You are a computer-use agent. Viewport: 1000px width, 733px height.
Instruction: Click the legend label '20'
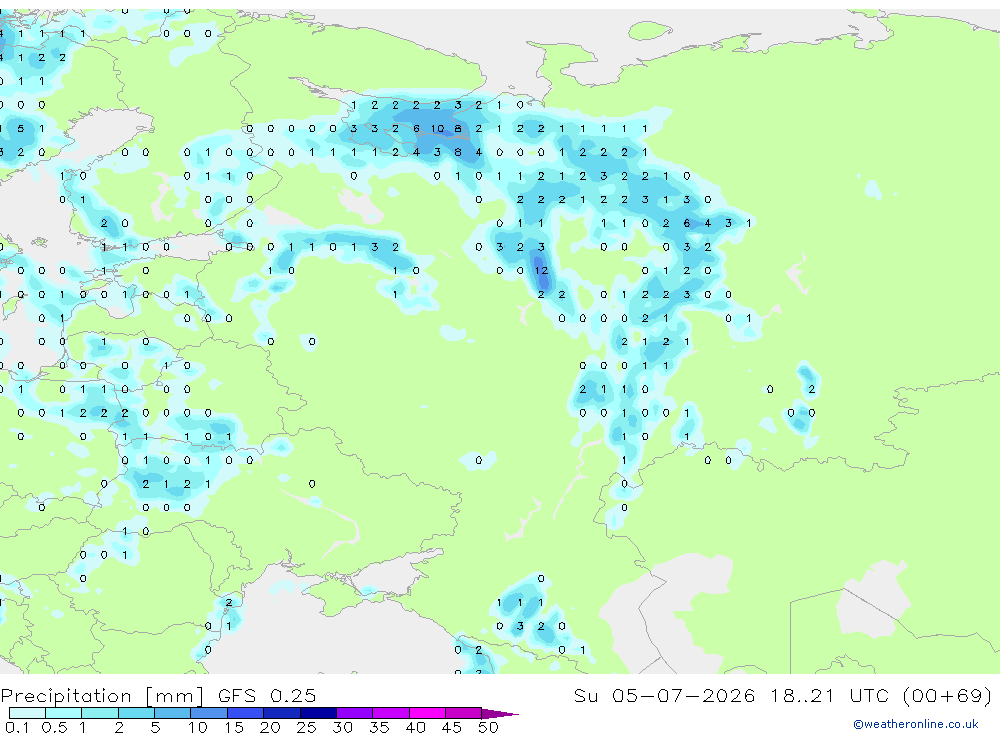pos(270,727)
